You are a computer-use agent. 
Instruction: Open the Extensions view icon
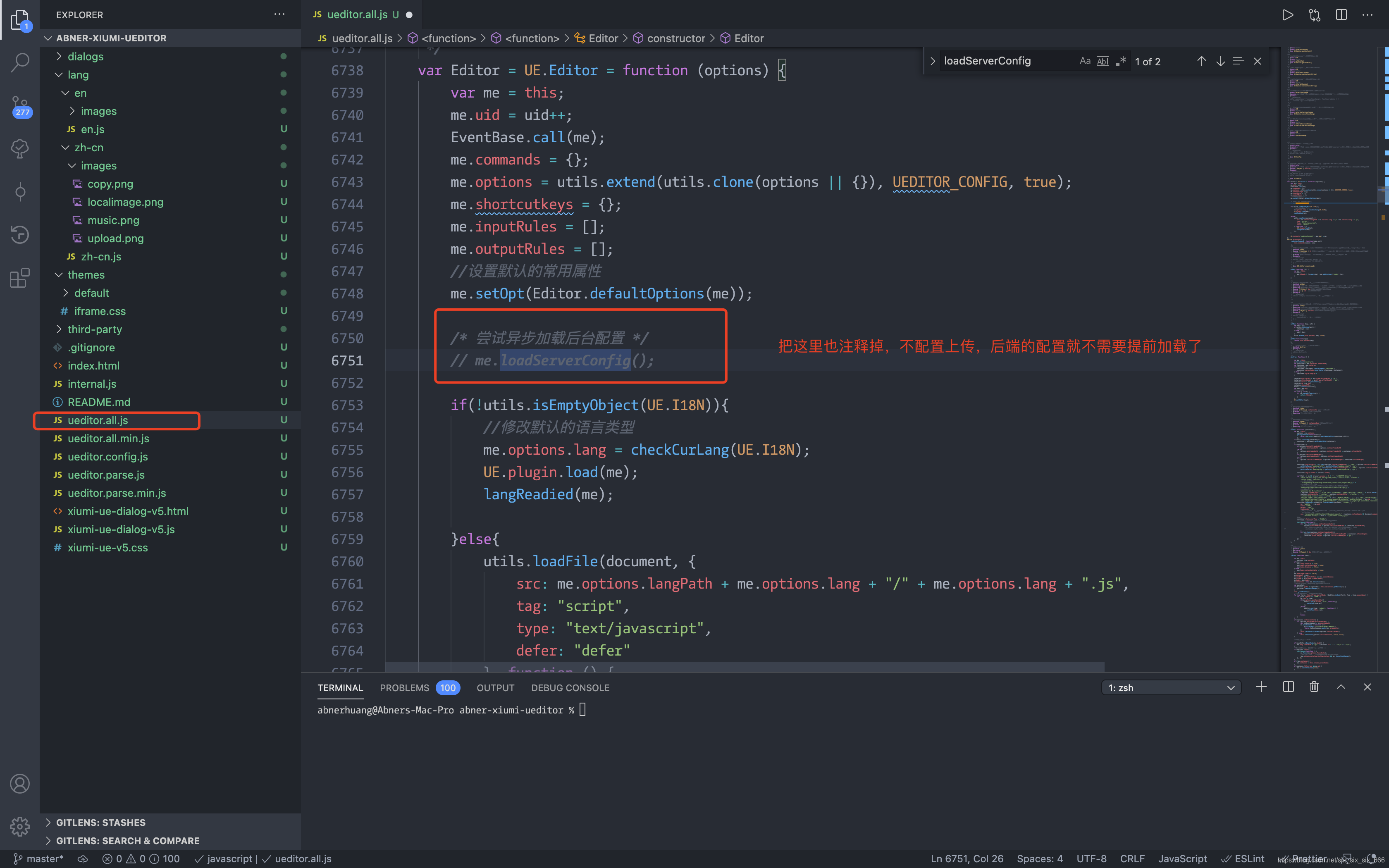point(20,278)
